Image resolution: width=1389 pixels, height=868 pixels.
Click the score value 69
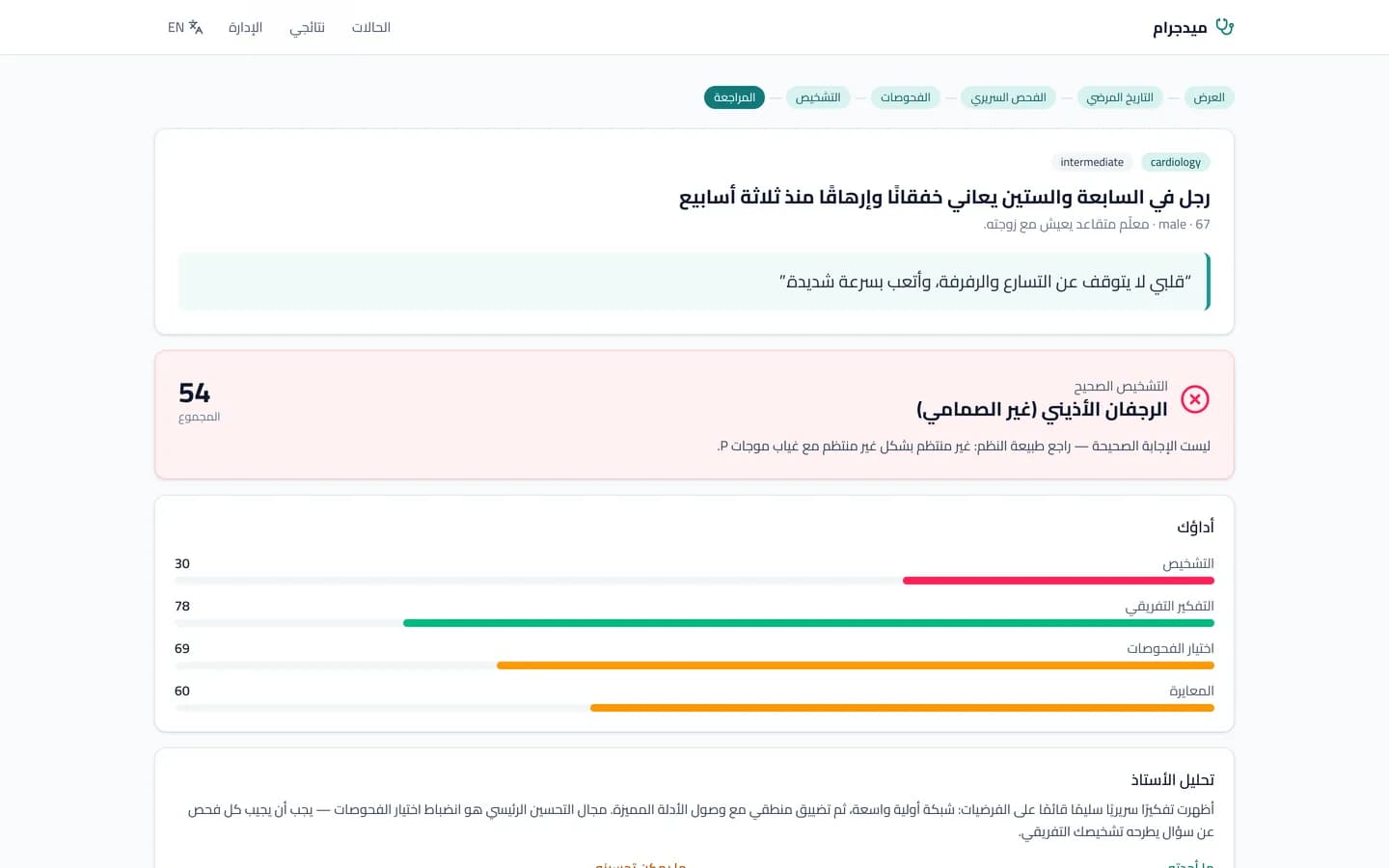coord(182,648)
